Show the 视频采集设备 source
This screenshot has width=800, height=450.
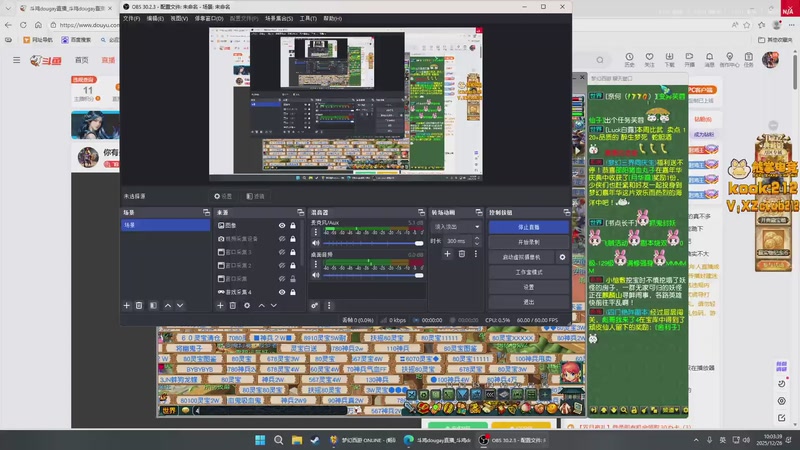(282, 239)
